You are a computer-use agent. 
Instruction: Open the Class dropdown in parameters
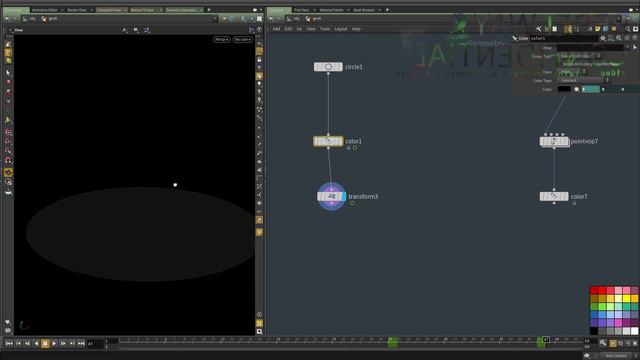click(573, 72)
